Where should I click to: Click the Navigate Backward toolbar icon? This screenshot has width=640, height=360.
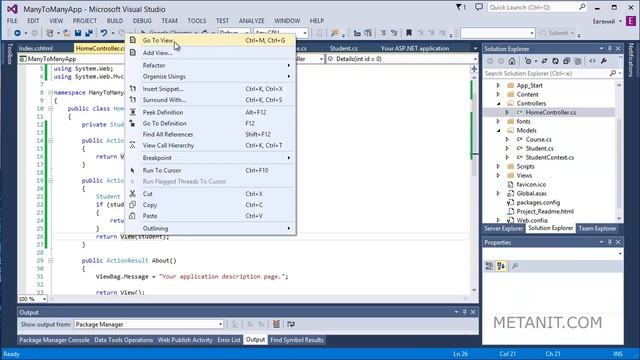click(17, 33)
